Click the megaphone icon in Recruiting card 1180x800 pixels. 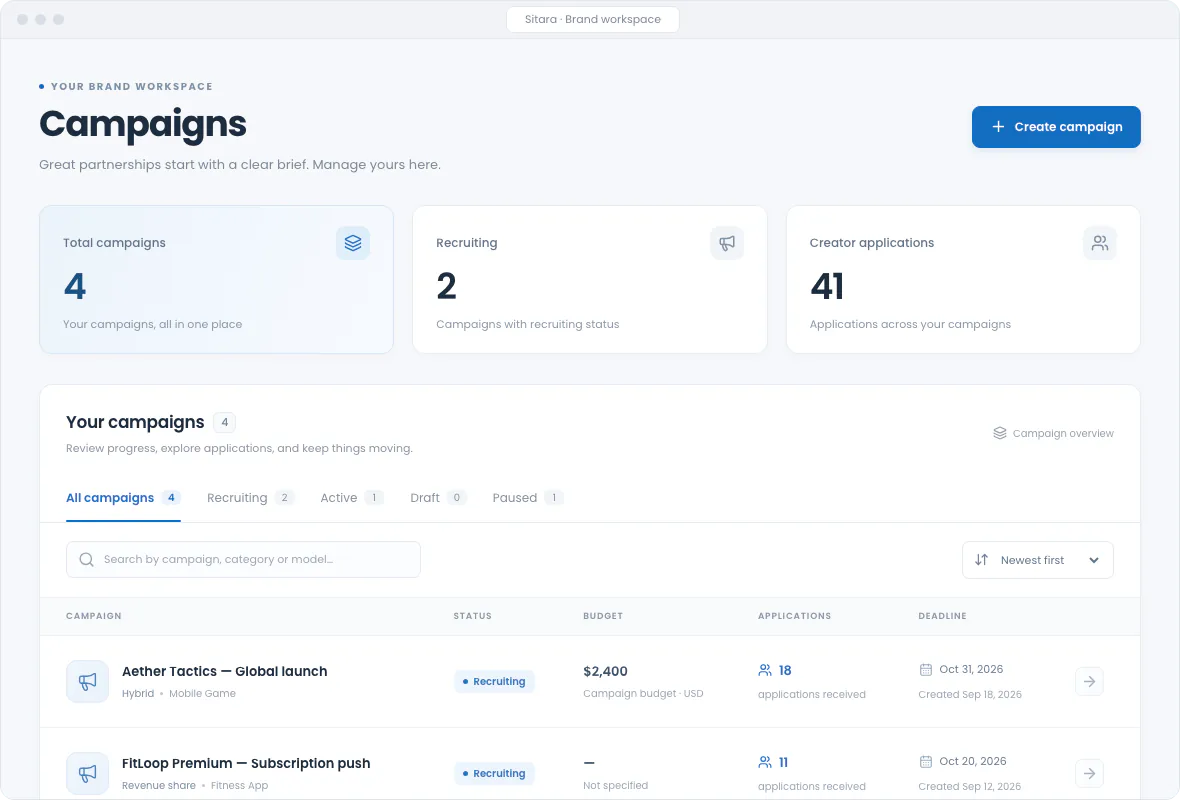(726, 243)
